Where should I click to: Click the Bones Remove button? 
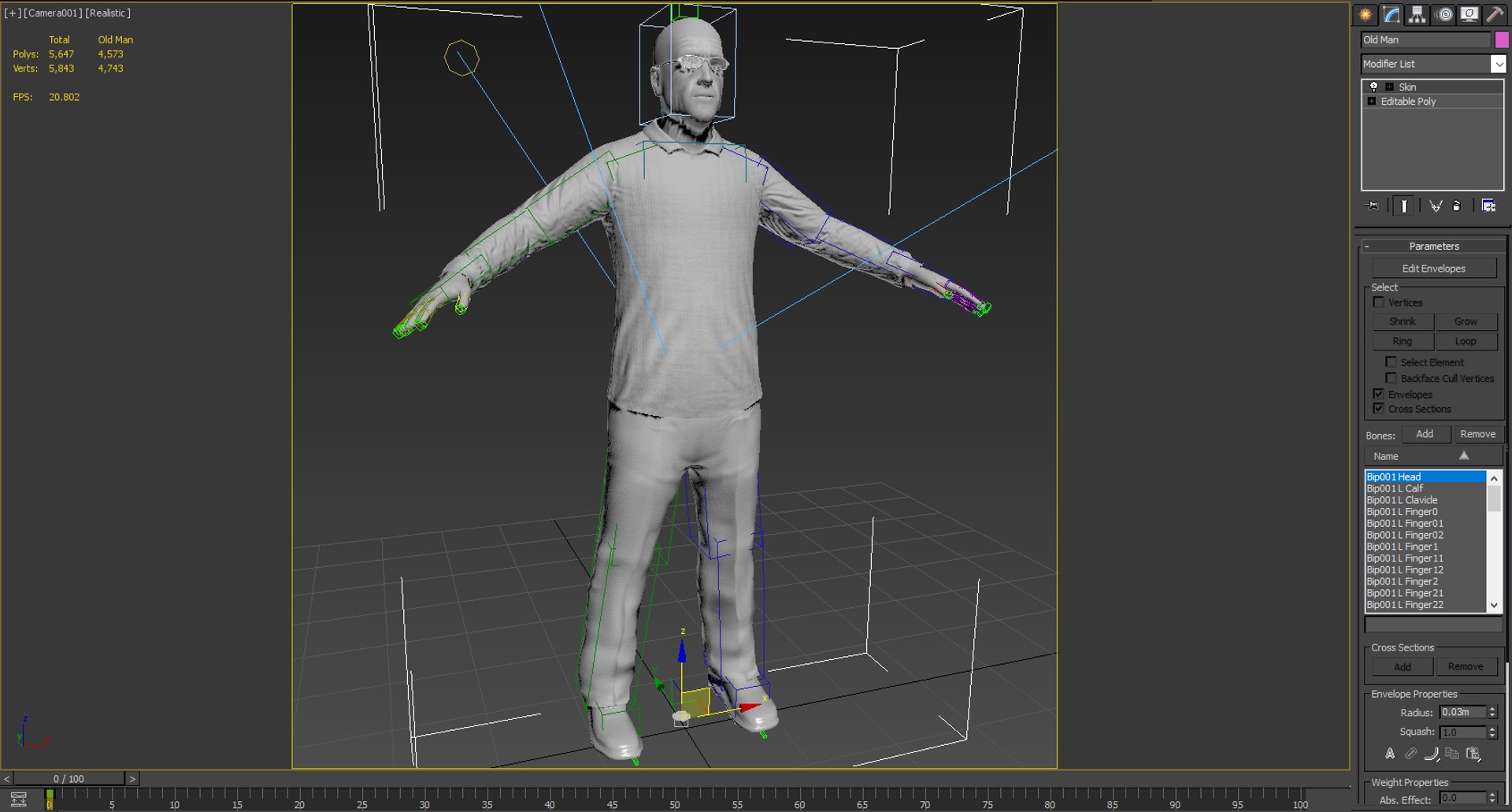pyautogui.click(x=1477, y=434)
